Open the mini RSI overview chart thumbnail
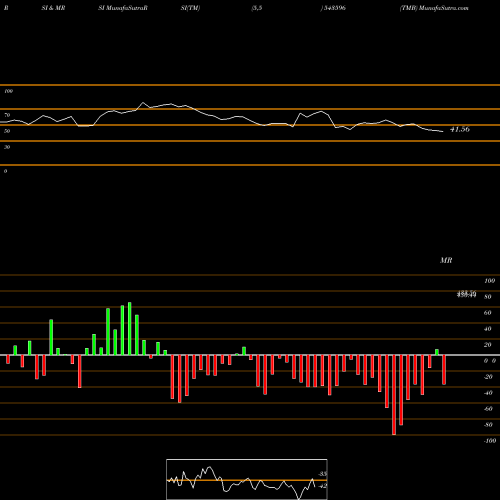Image resolution: width=500 pixels, height=500 pixels. click(x=247, y=479)
